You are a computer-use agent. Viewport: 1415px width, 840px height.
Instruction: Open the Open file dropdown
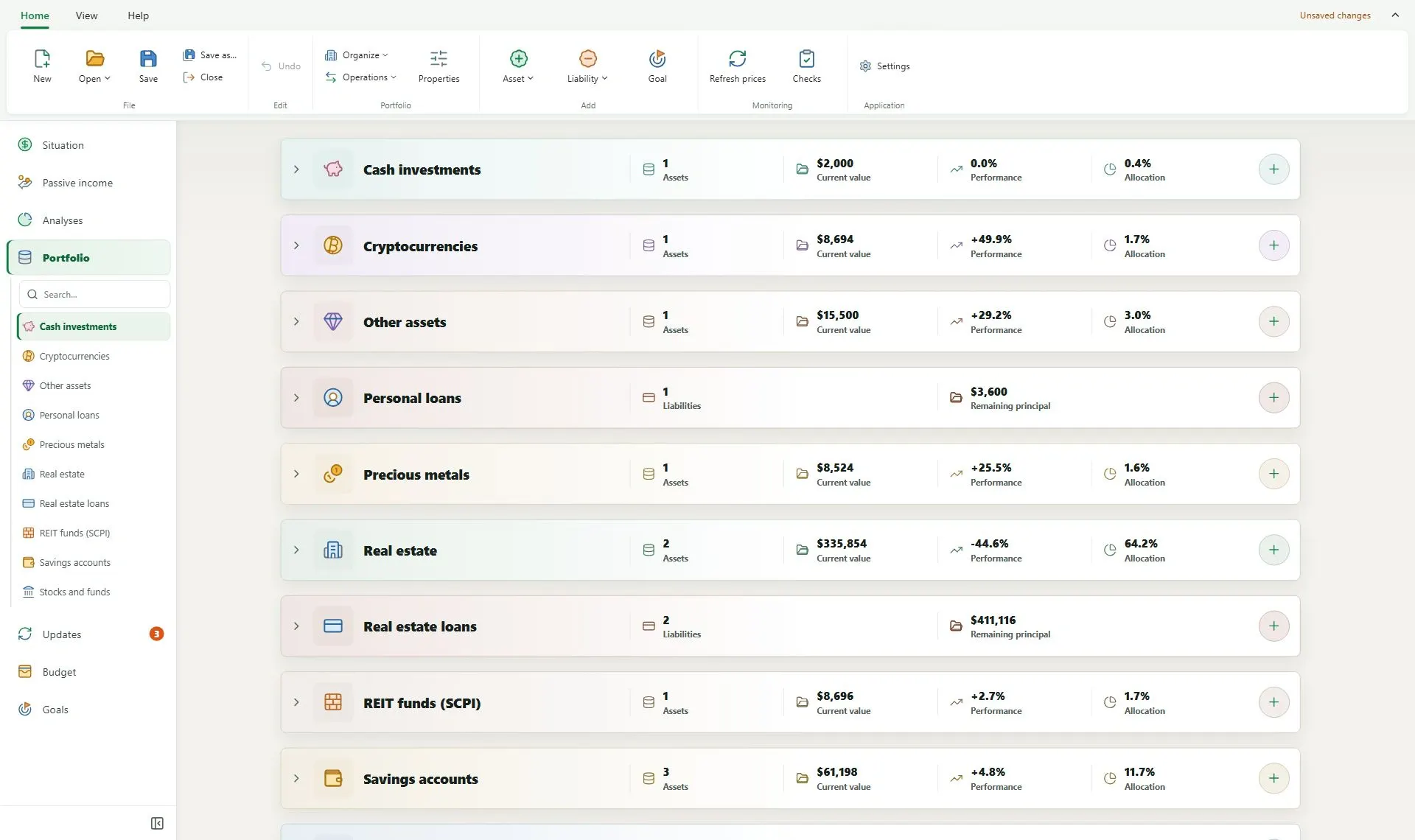click(x=94, y=66)
